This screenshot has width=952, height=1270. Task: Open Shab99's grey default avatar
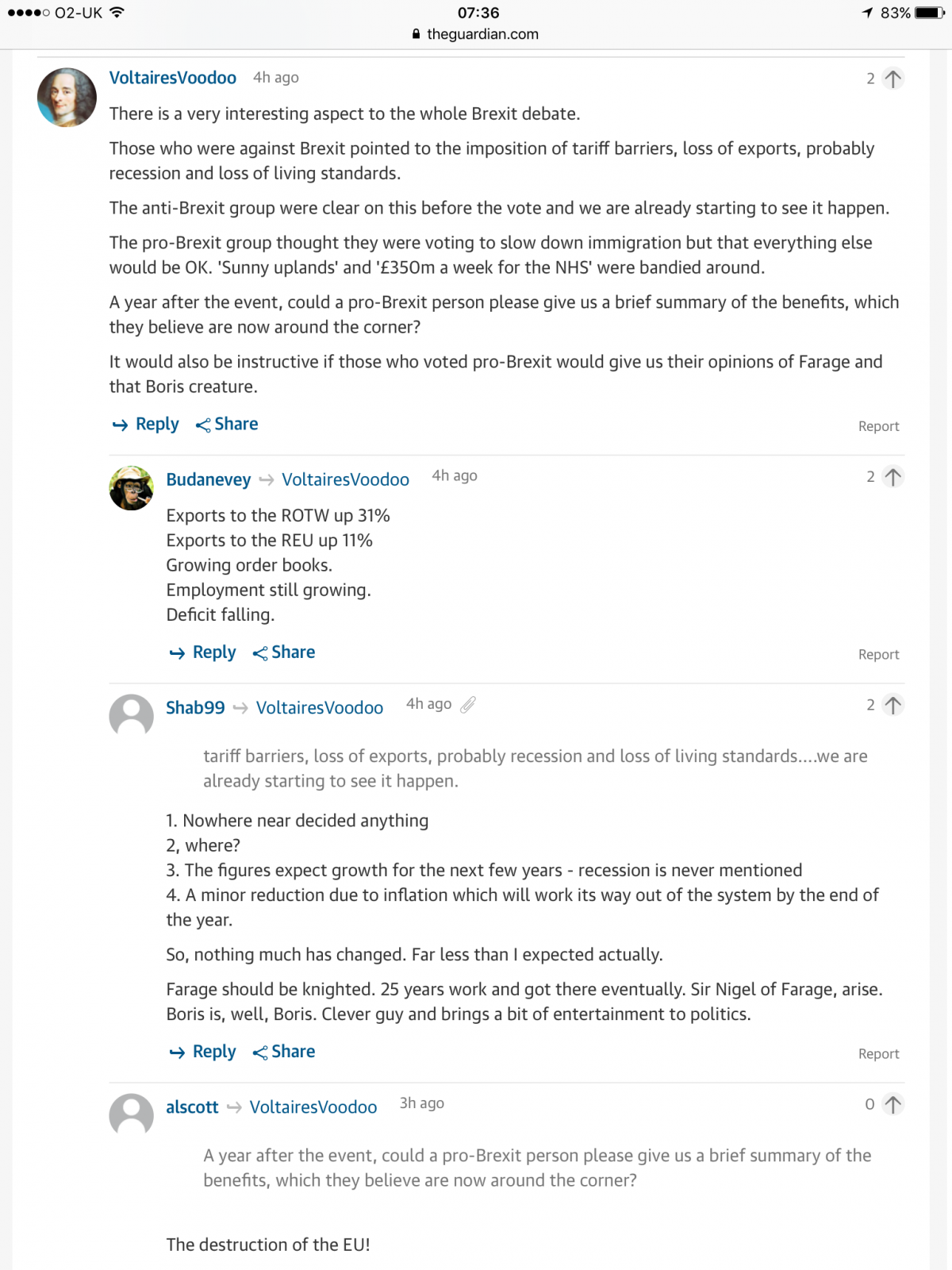pyautogui.click(x=131, y=715)
